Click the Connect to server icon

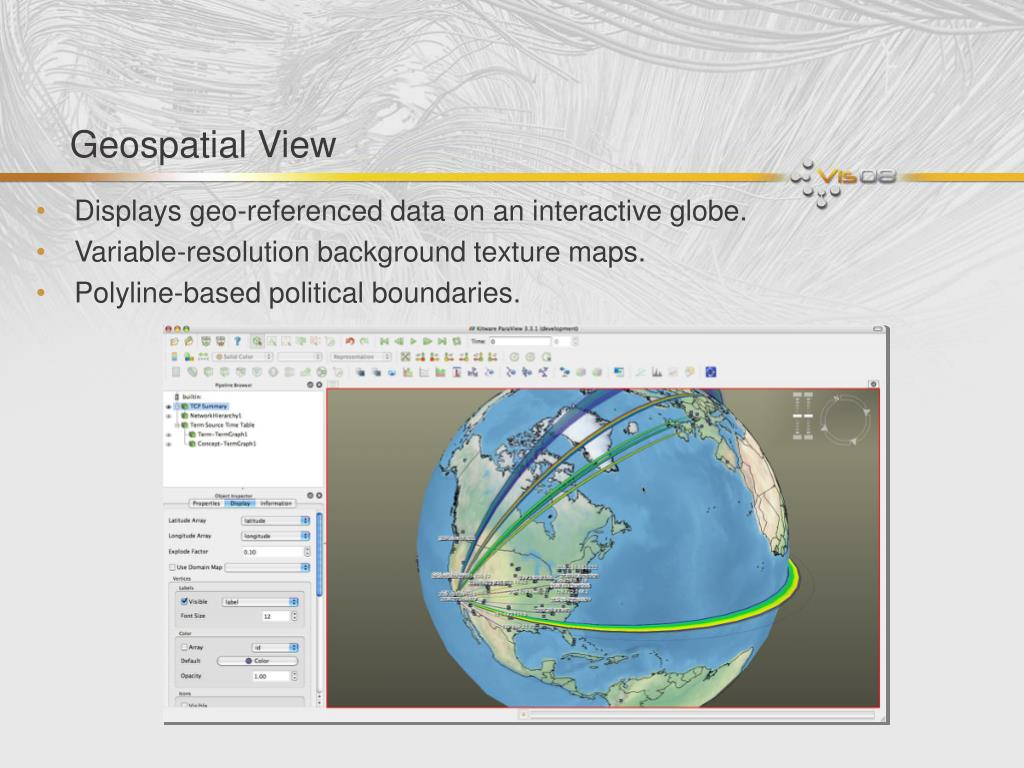pos(206,342)
